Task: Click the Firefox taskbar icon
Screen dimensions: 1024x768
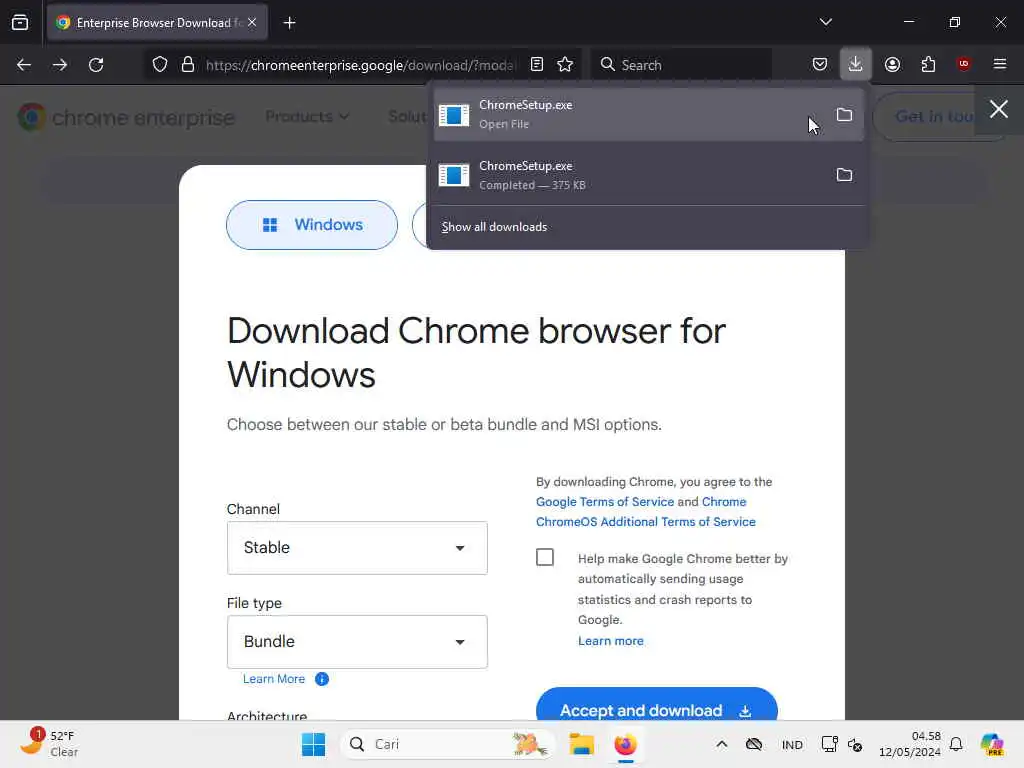Action: 626,744
